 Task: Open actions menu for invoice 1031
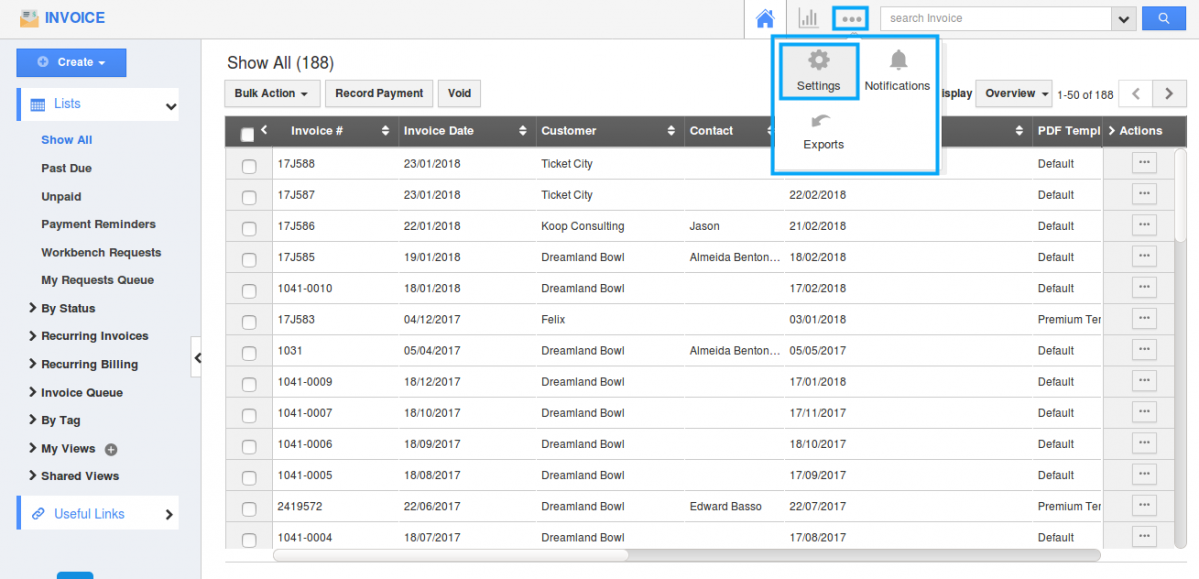[1144, 350]
